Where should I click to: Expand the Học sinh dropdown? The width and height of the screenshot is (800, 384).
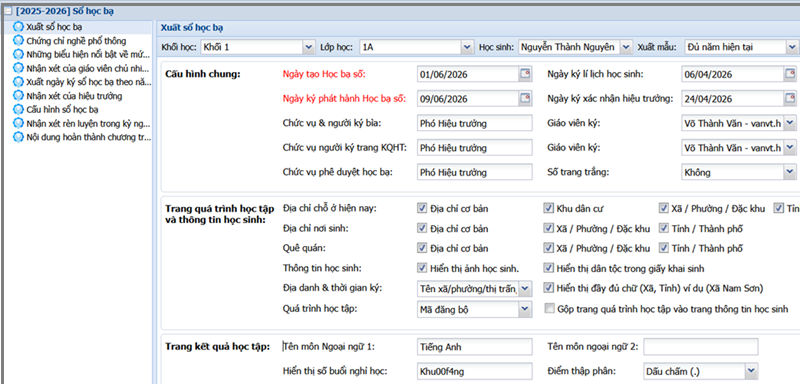[627, 47]
